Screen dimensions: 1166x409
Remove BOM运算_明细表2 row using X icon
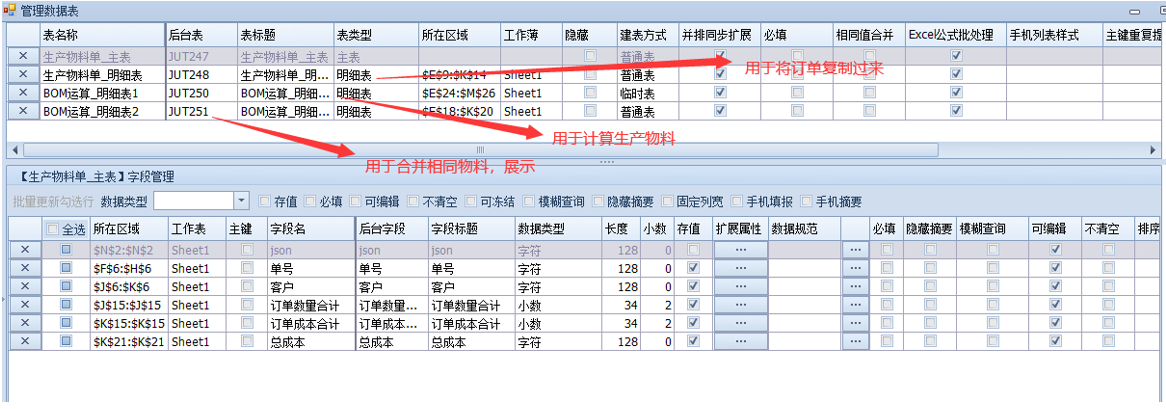click(24, 111)
